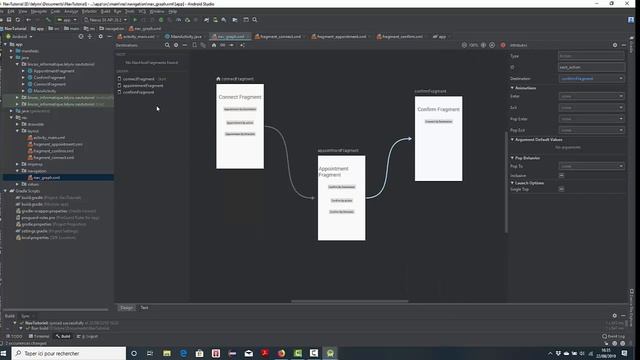Select nav_graph.xml in project tree
The width and height of the screenshot is (640, 360).
tap(43, 178)
